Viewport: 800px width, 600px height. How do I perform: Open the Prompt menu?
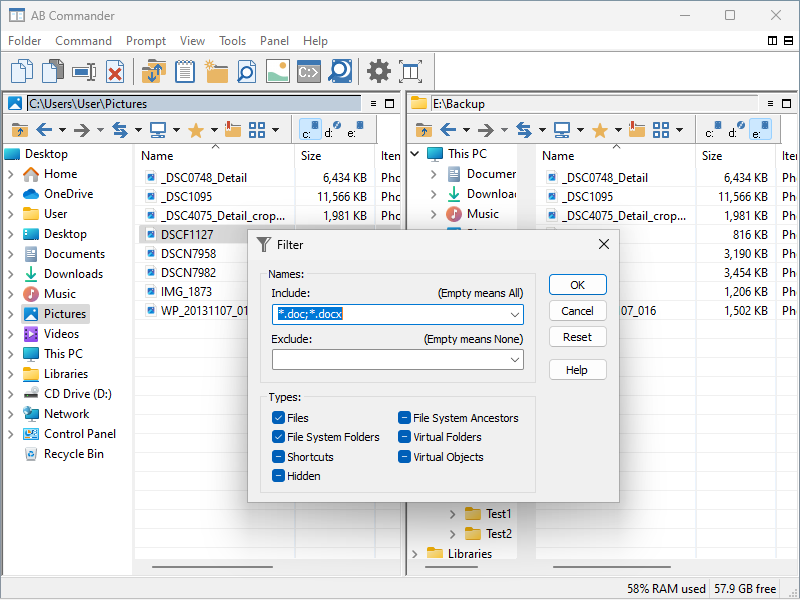point(146,41)
